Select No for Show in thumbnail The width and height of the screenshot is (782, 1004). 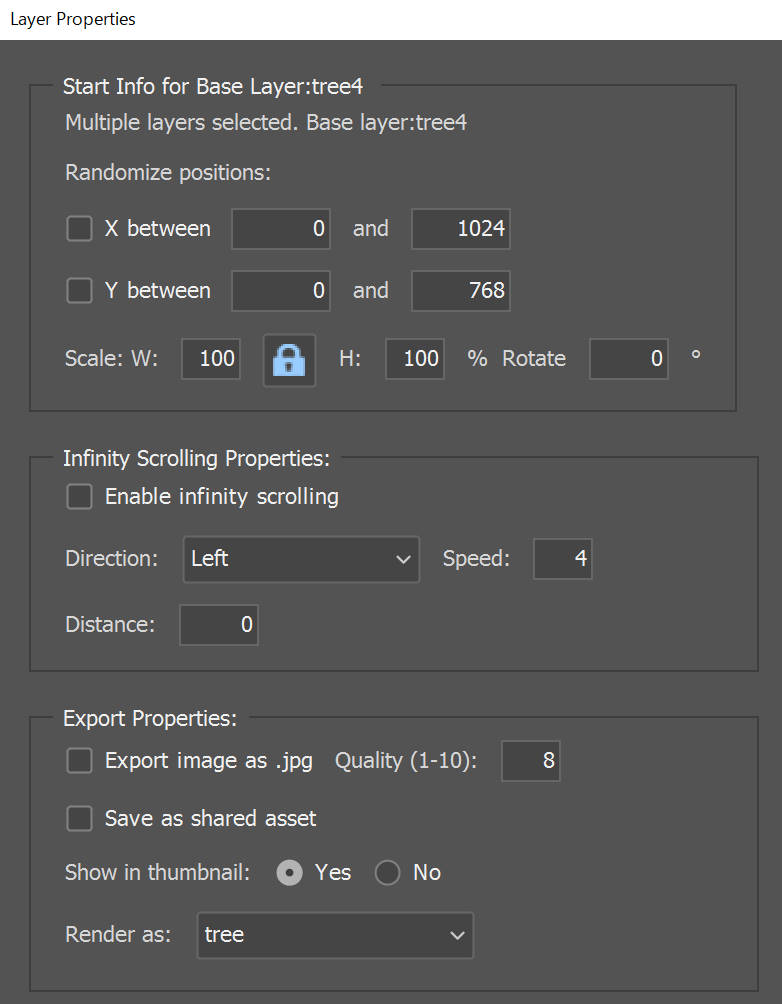[x=387, y=873]
